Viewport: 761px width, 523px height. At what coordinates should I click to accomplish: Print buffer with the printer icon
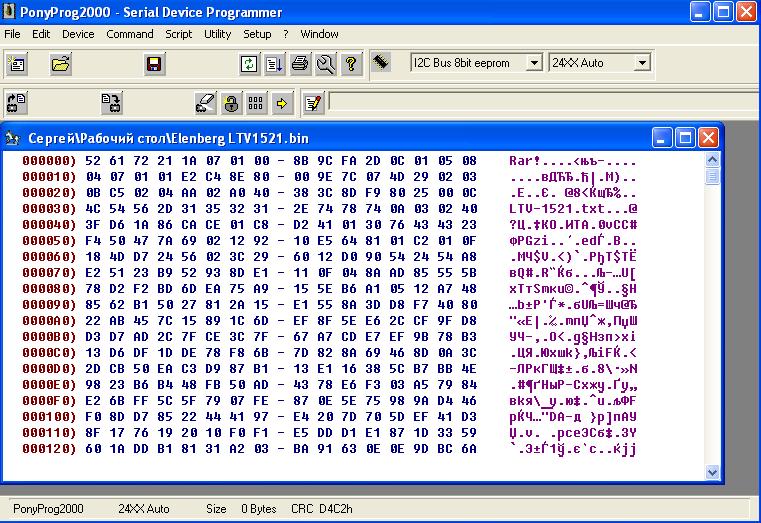(300, 64)
